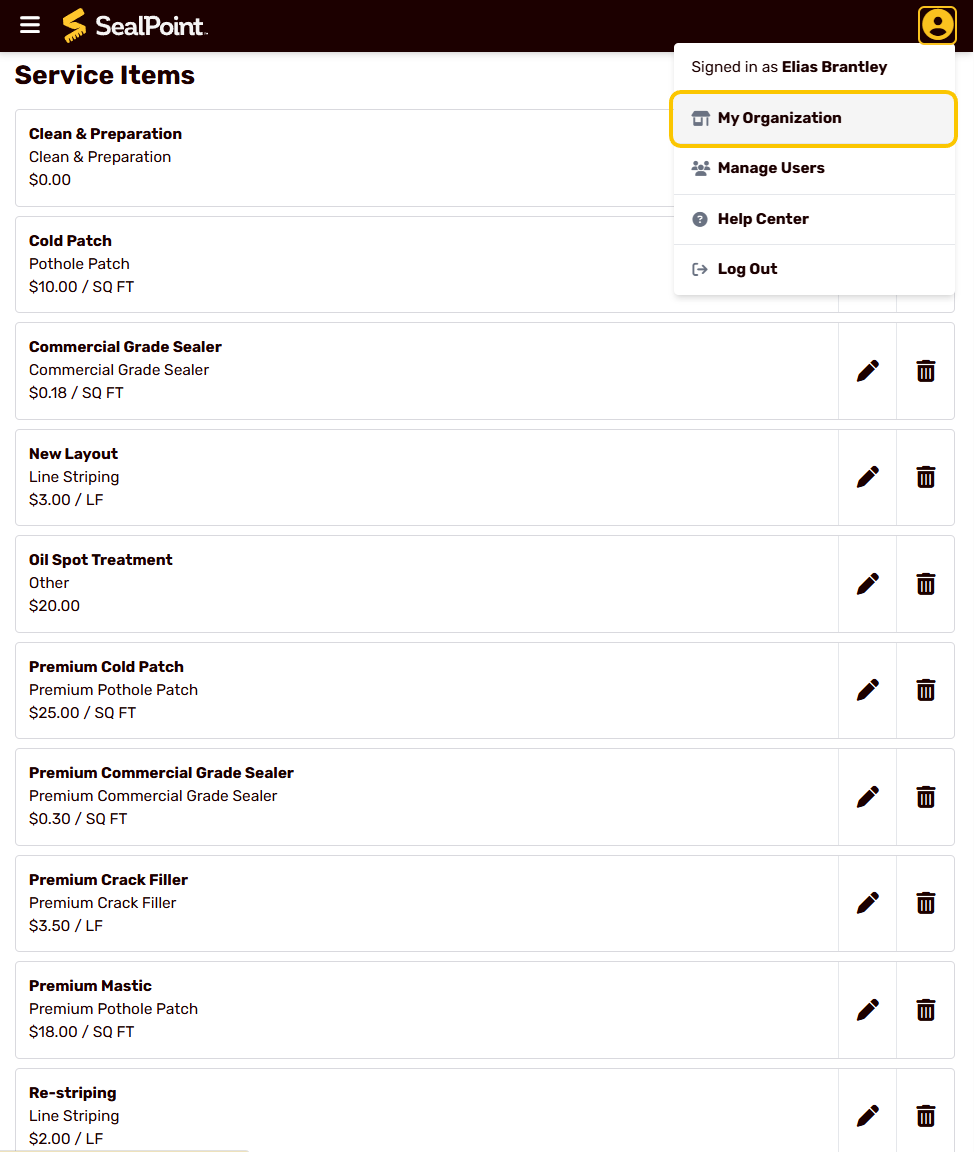Select My Organization from the menu
The width and height of the screenshot is (974, 1152).
click(x=813, y=118)
